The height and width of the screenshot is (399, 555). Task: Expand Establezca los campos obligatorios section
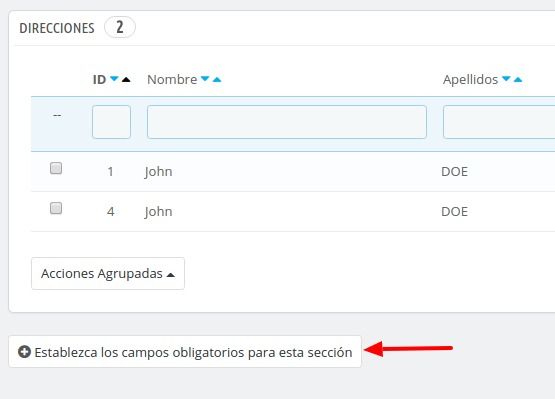tap(185, 352)
